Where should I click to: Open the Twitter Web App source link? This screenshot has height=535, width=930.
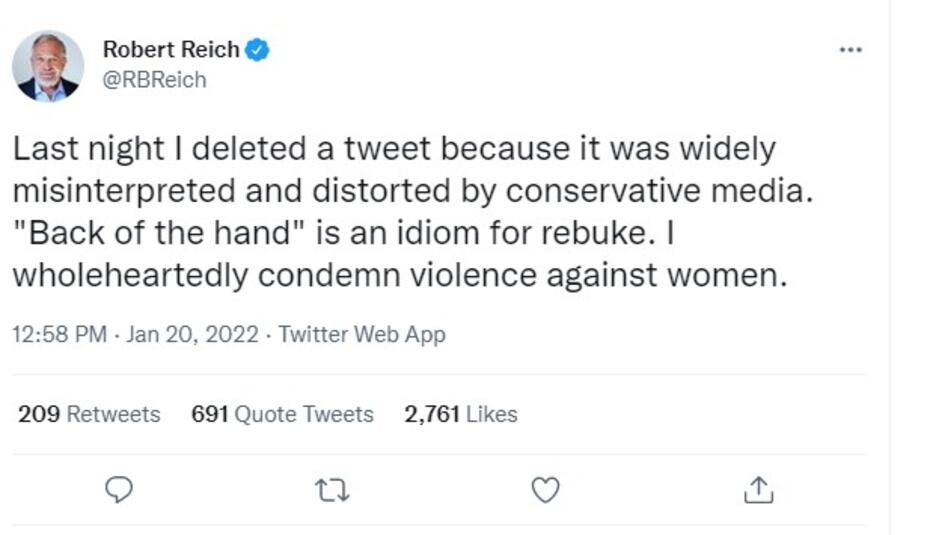362,335
